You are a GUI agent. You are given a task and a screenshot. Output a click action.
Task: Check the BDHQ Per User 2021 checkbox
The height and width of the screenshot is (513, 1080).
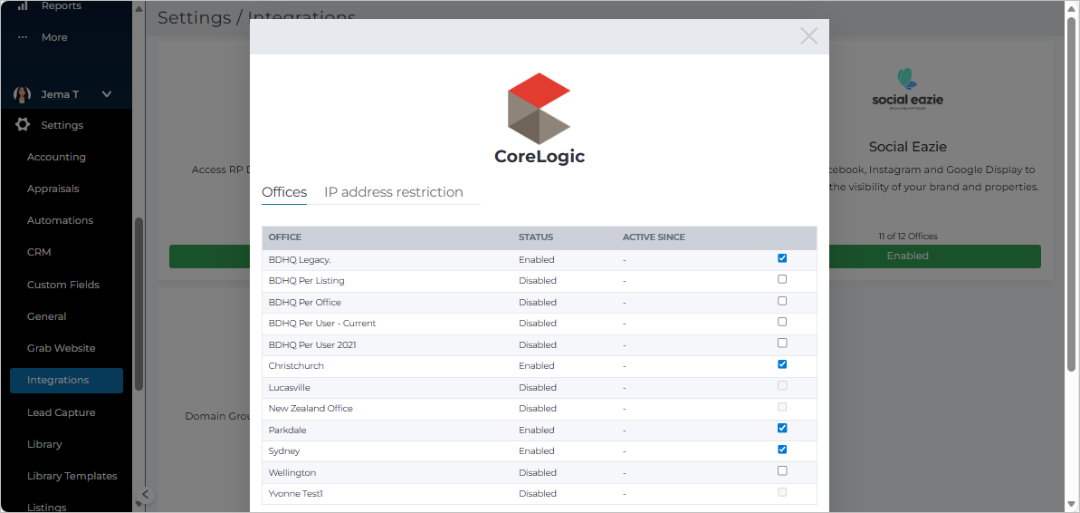coord(782,343)
